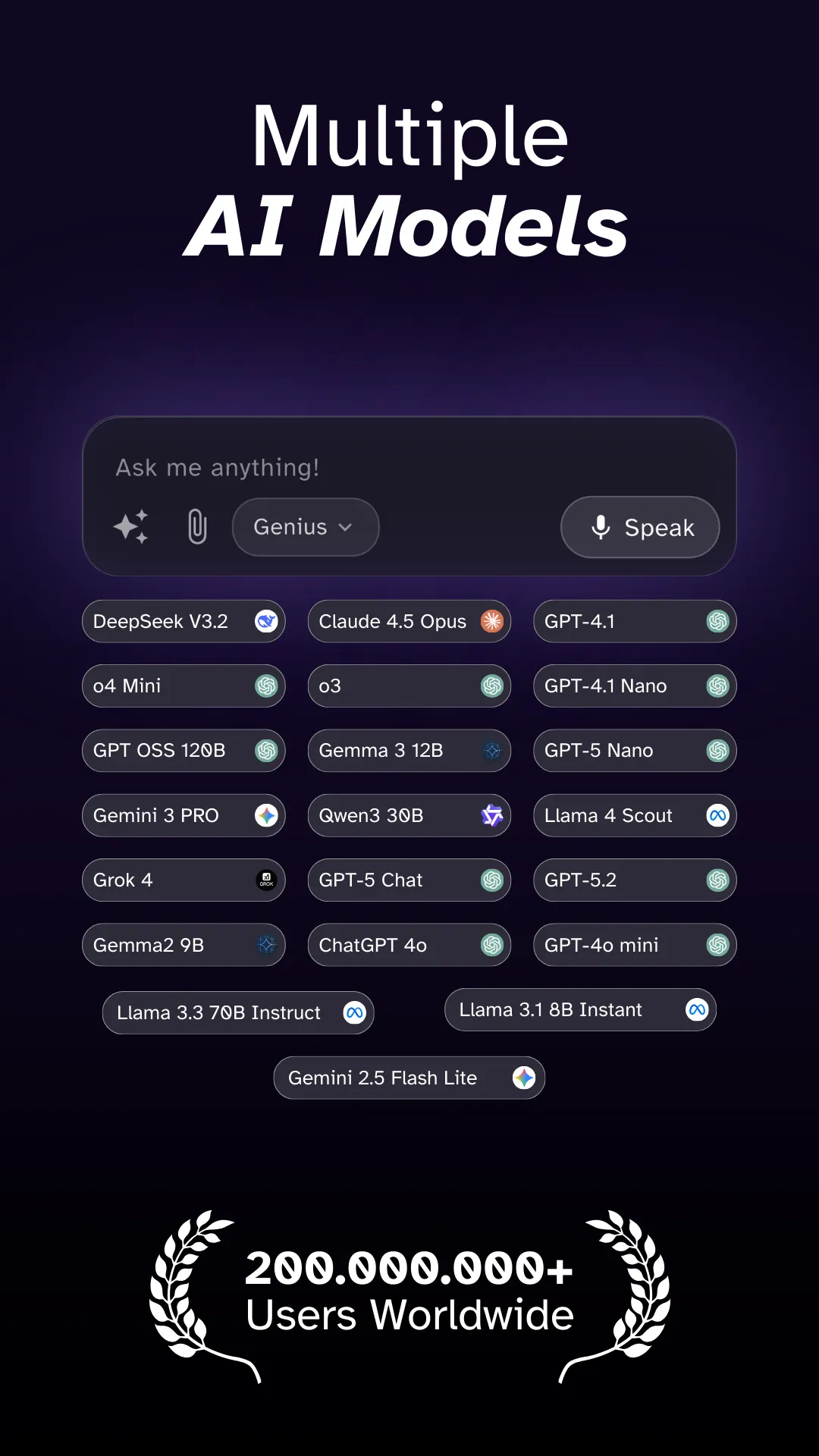Click the paperclip attachment icon
819x1456 pixels.
point(197,526)
